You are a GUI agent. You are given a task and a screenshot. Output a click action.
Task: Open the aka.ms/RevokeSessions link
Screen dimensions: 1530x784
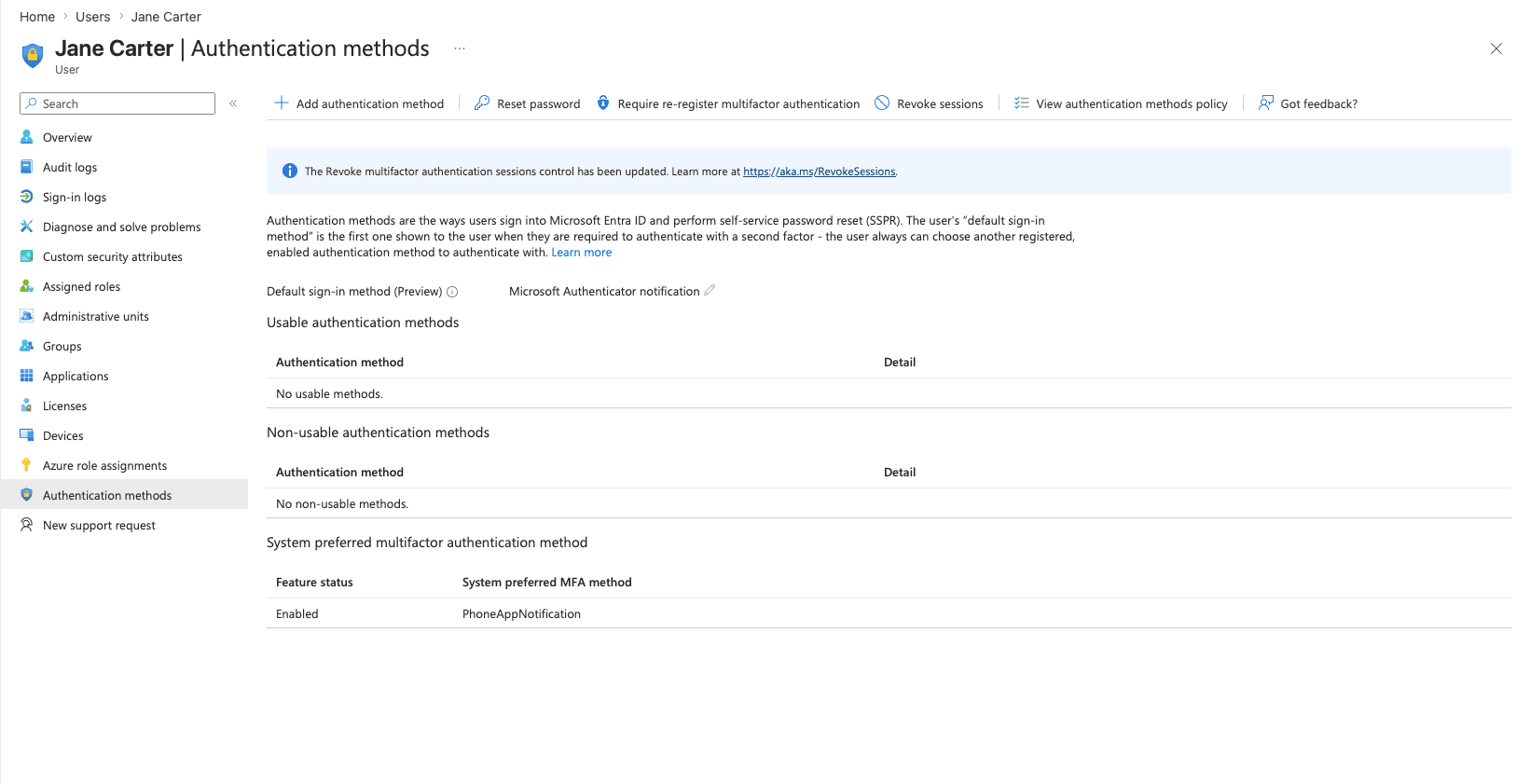pyautogui.click(x=820, y=172)
